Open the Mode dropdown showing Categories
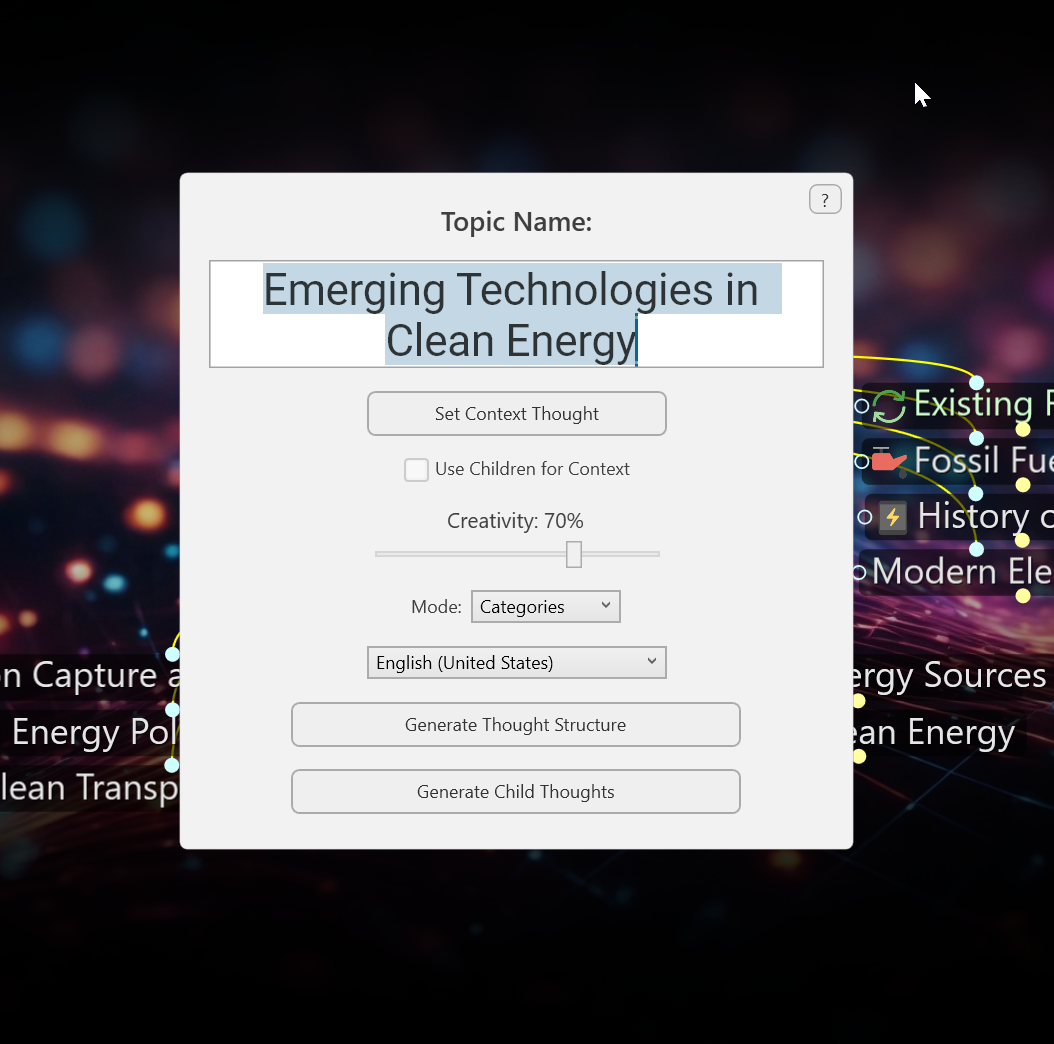The width and height of the screenshot is (1054, 1044). pos(545,607)
